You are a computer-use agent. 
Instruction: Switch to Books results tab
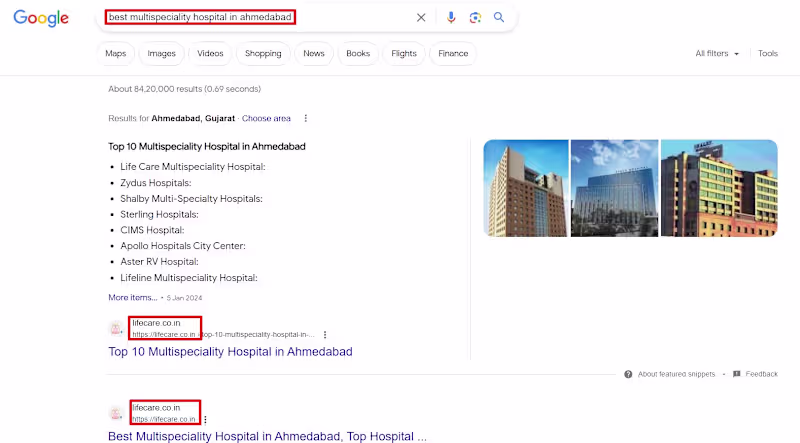(358, 54)
